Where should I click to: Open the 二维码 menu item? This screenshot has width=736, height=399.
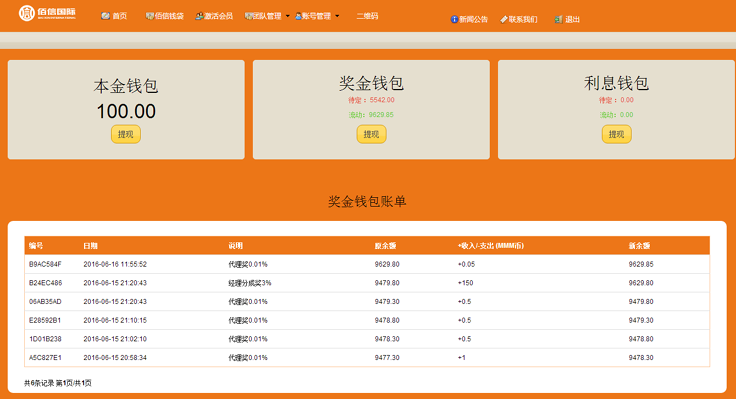coord(367,16)
